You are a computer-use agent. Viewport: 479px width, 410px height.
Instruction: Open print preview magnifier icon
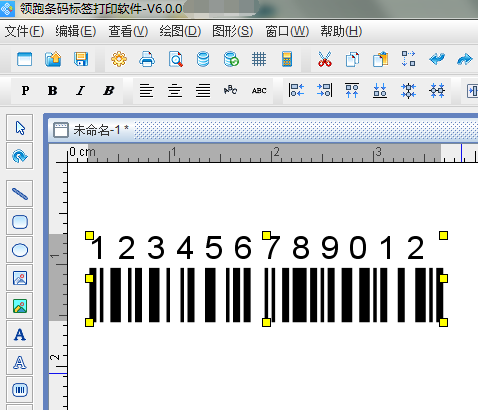point(176,60)
